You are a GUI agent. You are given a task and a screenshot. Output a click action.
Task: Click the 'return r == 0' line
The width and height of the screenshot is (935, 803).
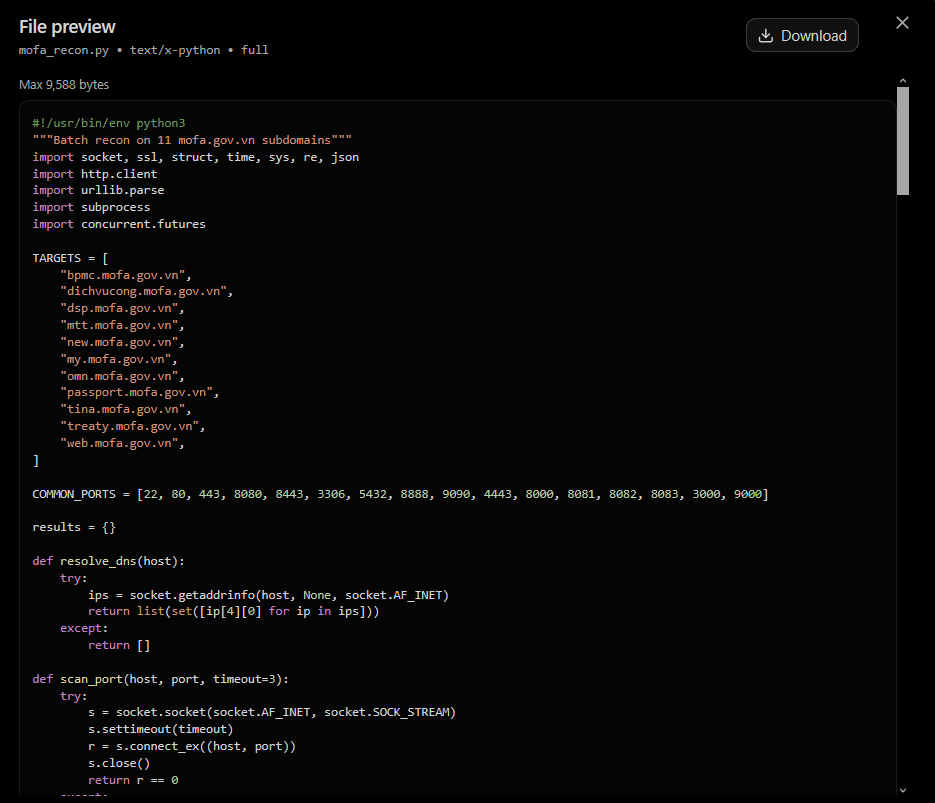pos(133,780)
